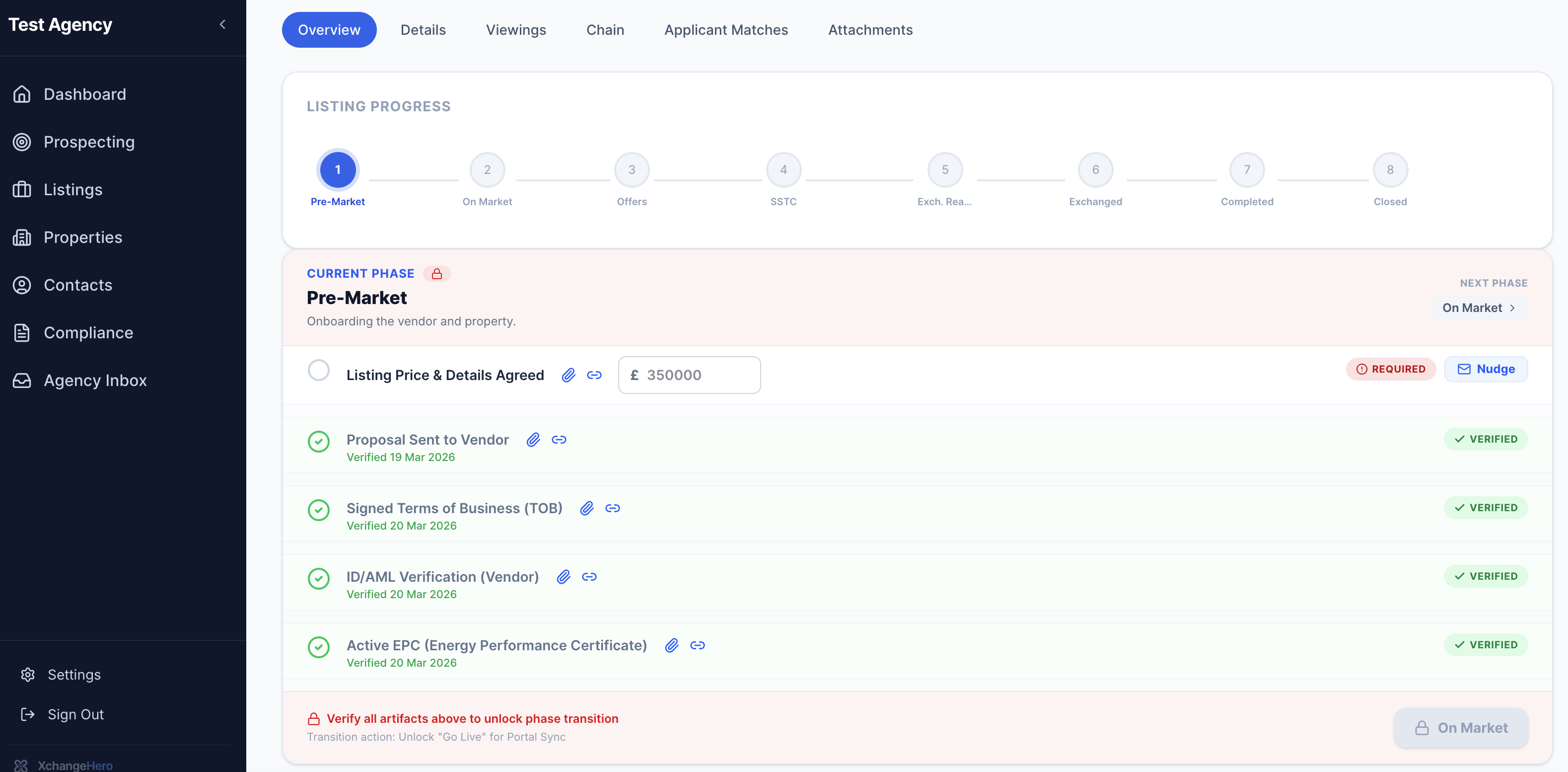Tick the Listing Price & Details Agreed checkbox
The image size is (1568, 772).
[318, 370]
